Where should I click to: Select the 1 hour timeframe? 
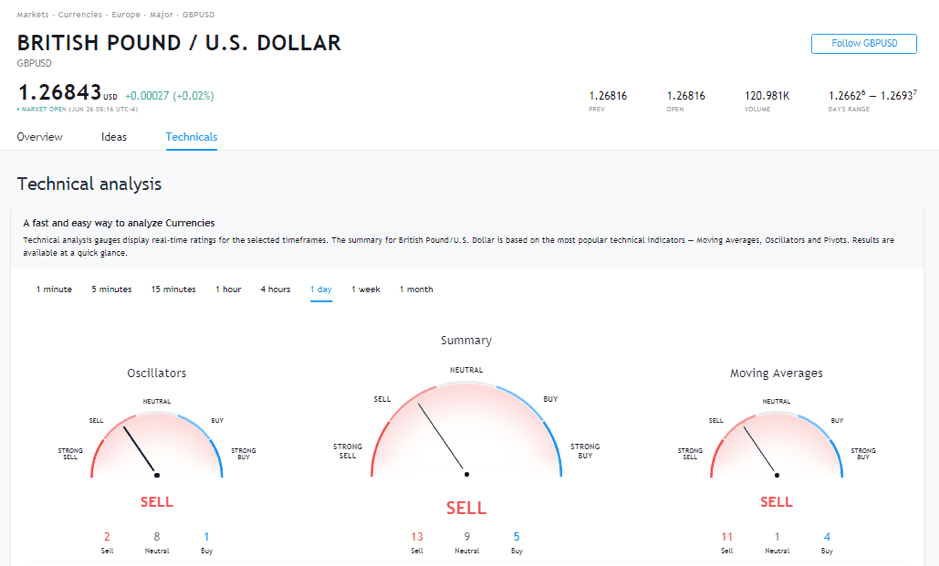pos(228,290)
